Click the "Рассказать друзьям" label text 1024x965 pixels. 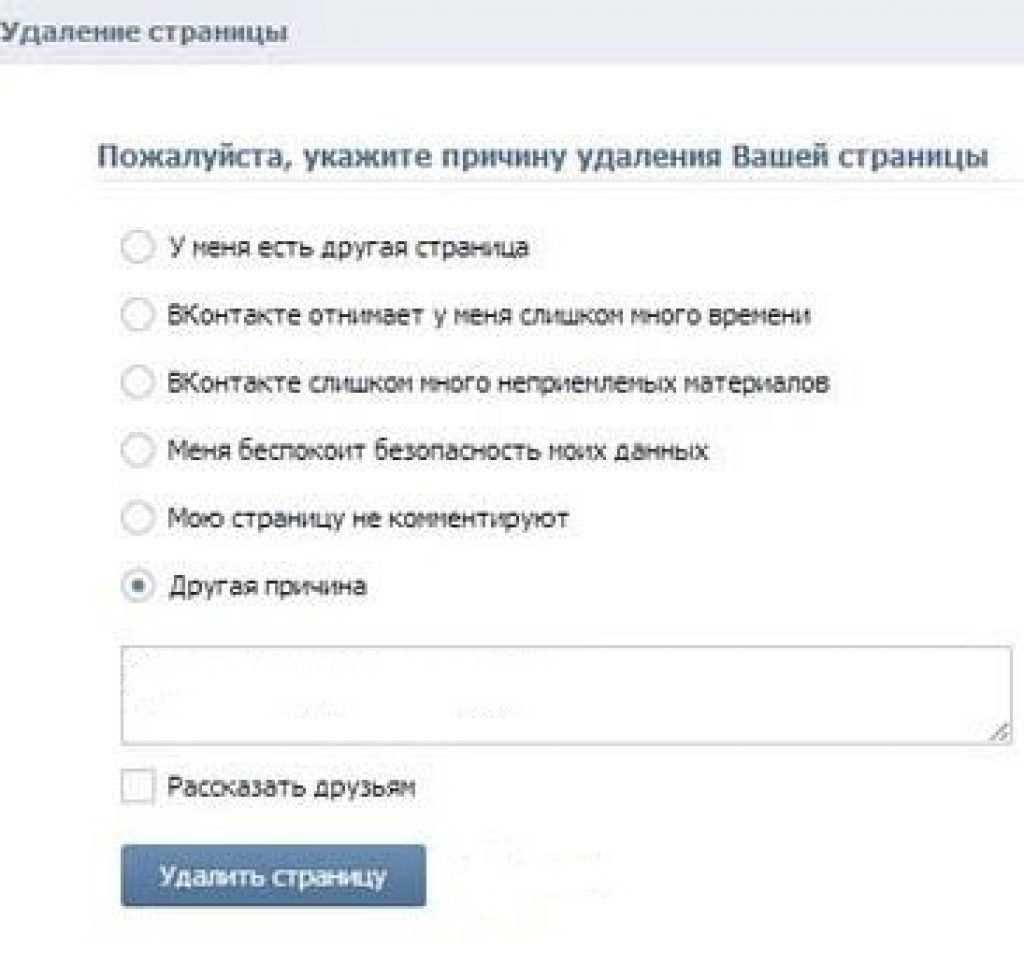click(291, 788)
